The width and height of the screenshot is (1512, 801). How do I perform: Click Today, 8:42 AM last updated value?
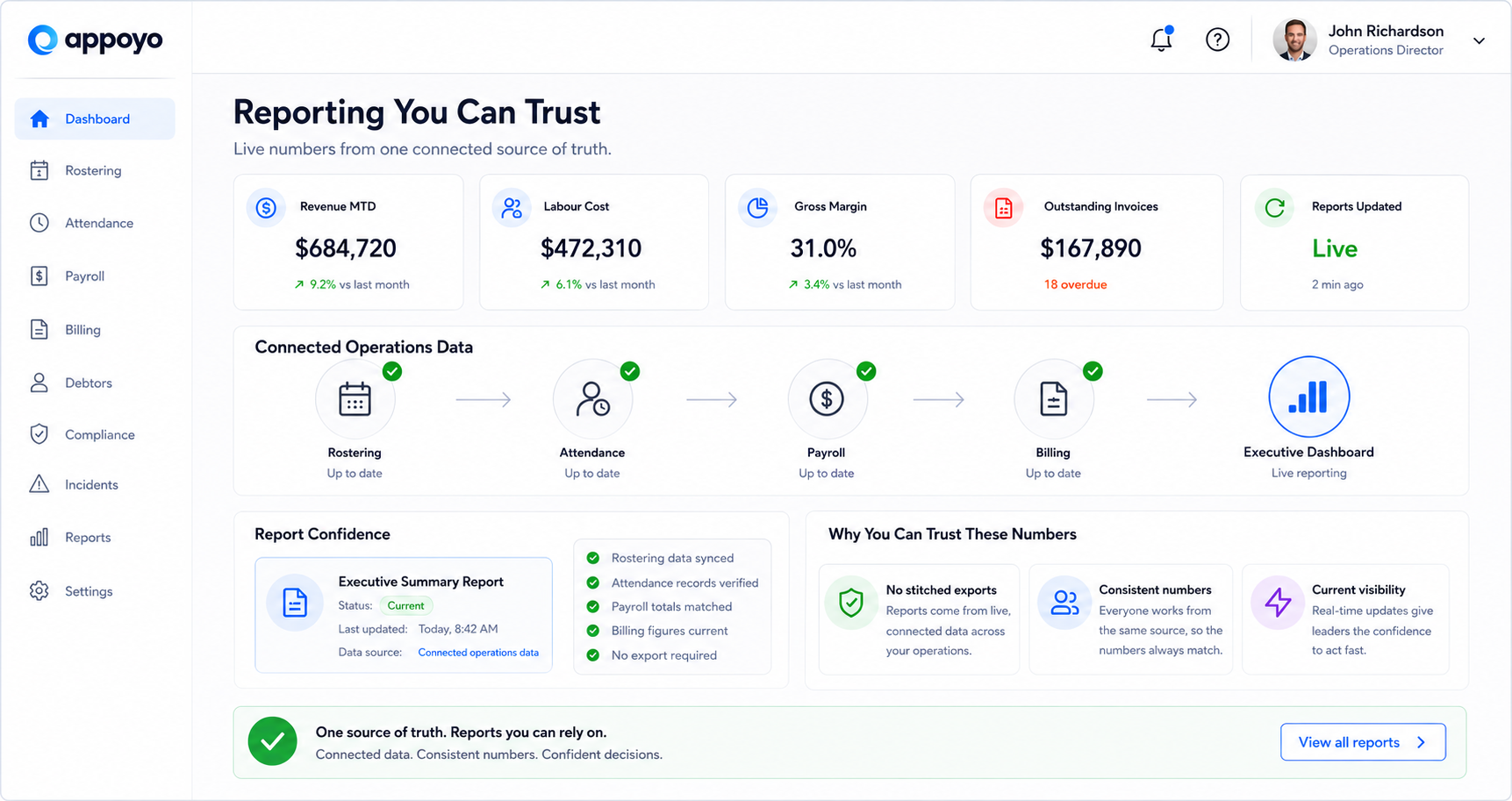pyautogui.click(x=458, y=629)
